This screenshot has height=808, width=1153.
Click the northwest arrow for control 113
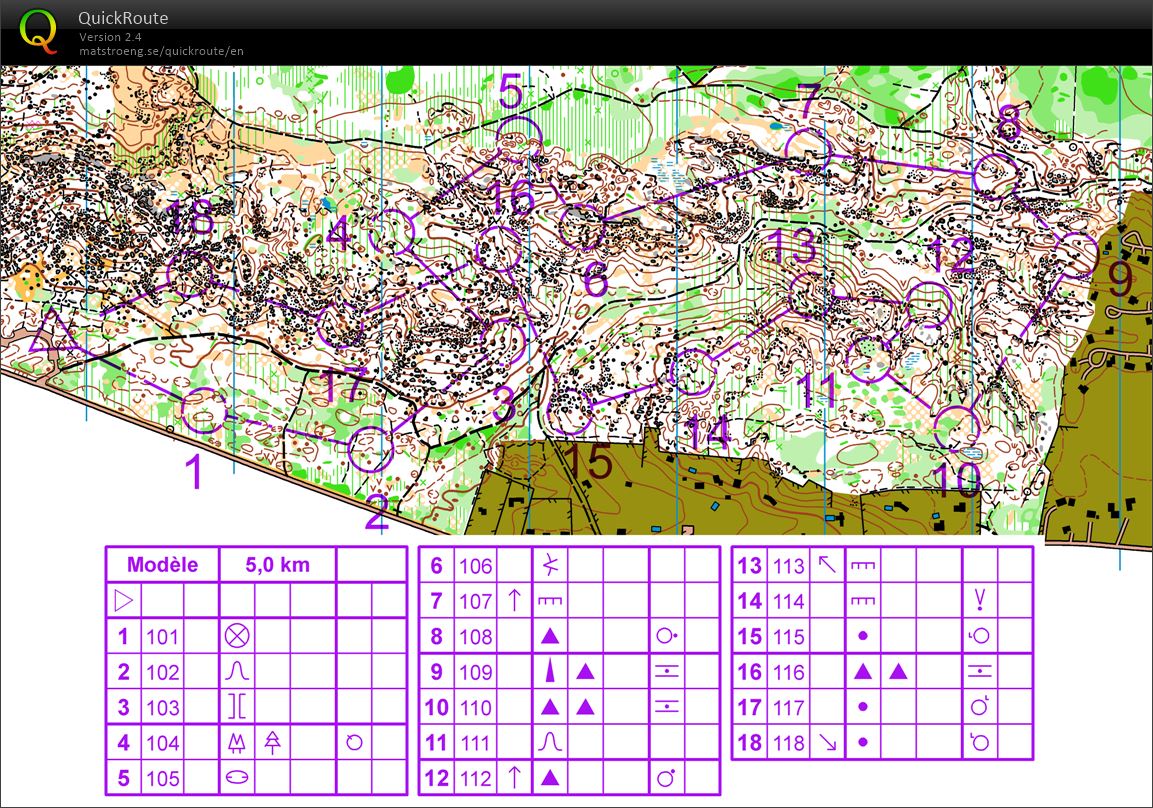[x=827, y=566]
